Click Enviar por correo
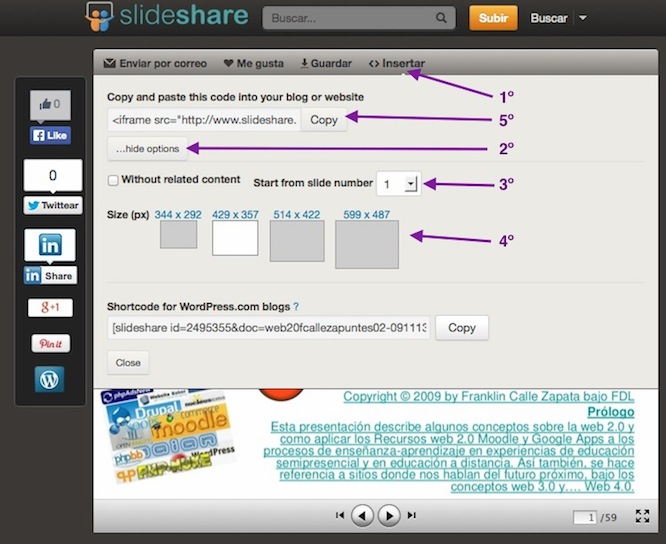Screen dimensions: 666x544 click(155, 63)
